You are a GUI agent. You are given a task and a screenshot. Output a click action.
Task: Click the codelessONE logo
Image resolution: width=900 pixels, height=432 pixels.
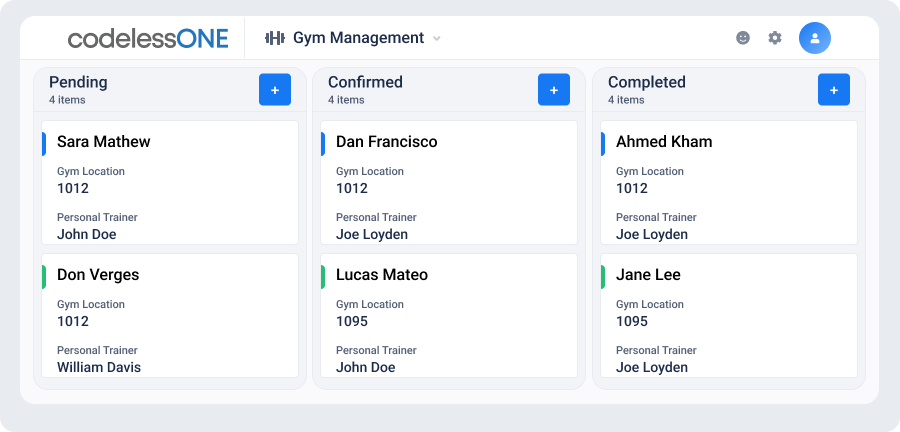[x=148, y=38]
